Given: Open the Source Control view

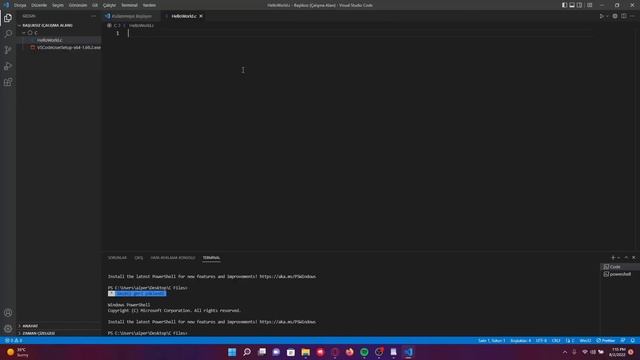Looking at the screenshot, I should [8, 50].
